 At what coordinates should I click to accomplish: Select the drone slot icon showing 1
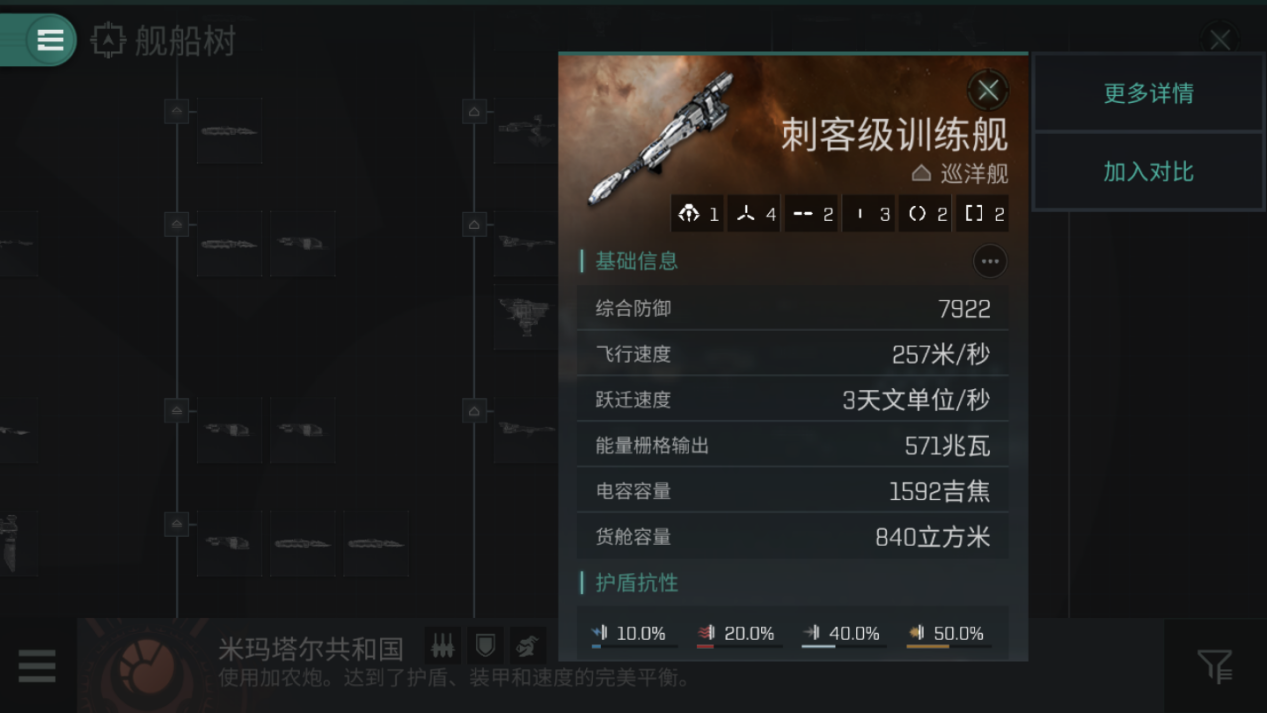(697, 213)
